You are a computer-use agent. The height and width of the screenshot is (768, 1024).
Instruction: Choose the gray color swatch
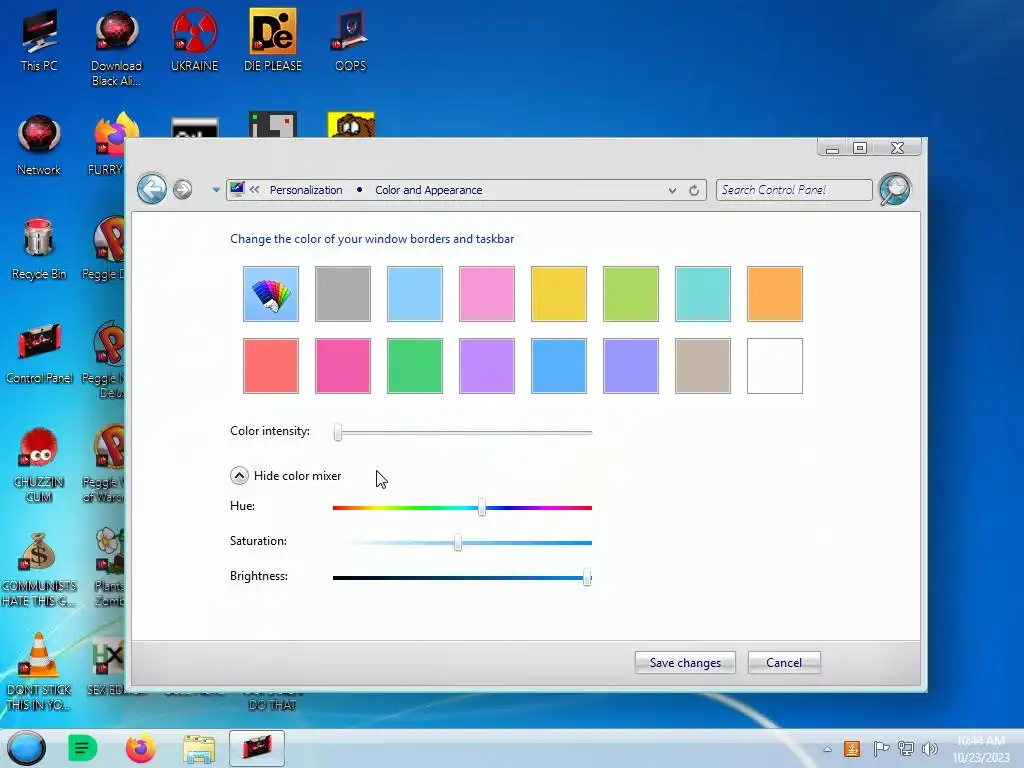coord(343,294)
